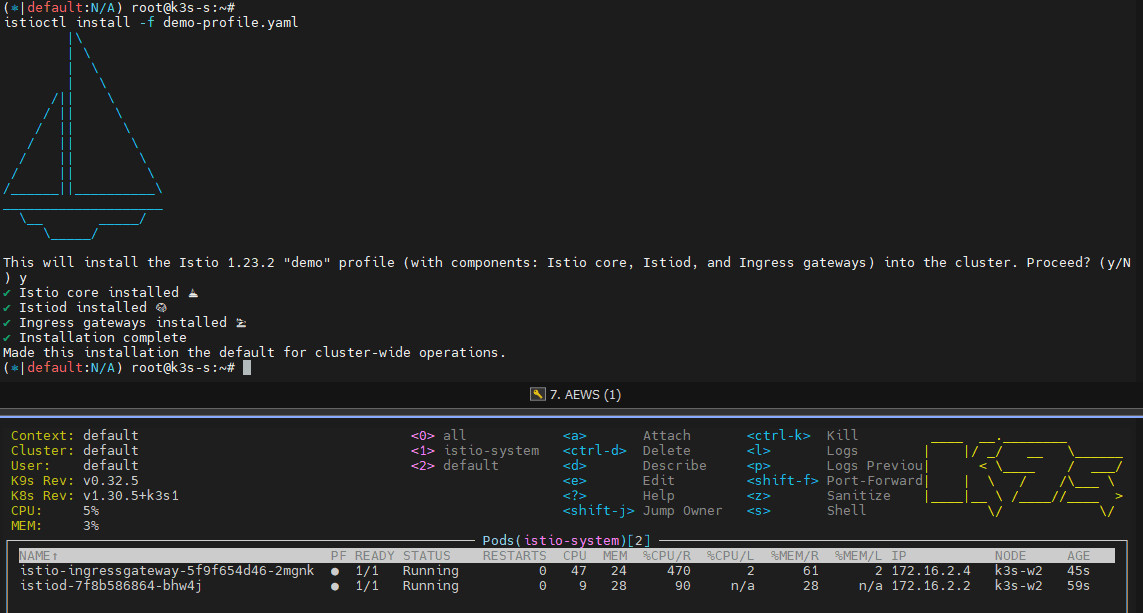Select the 7. AEWS (1) terminal tab
The height and width of the screenshot is (613, 1143).
[575, 395]
